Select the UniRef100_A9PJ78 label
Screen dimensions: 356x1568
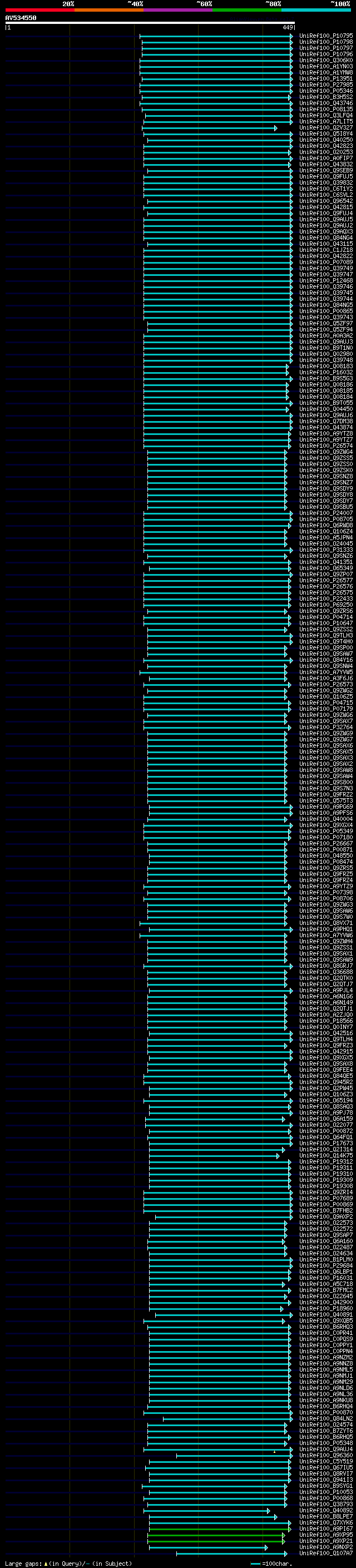pyautogui.click(x=326, y=1112)
